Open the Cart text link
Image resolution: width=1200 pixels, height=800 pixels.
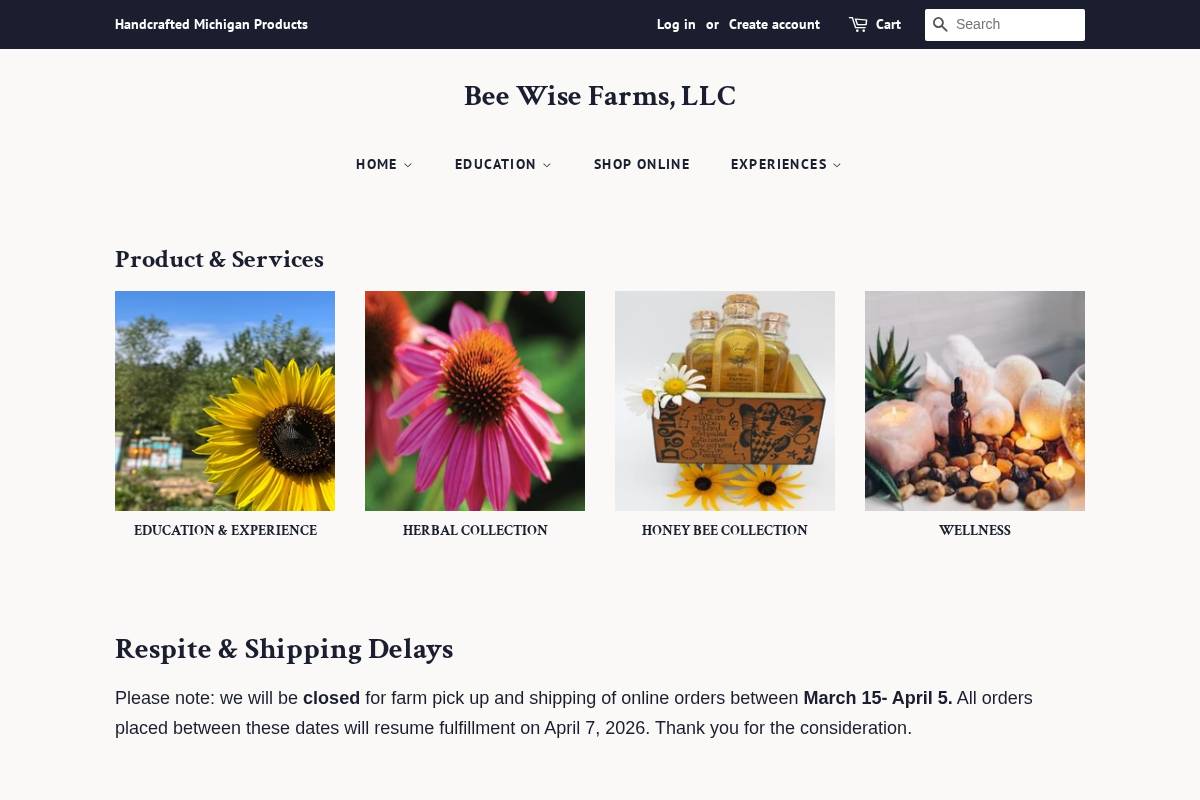[x=887, y=24]
